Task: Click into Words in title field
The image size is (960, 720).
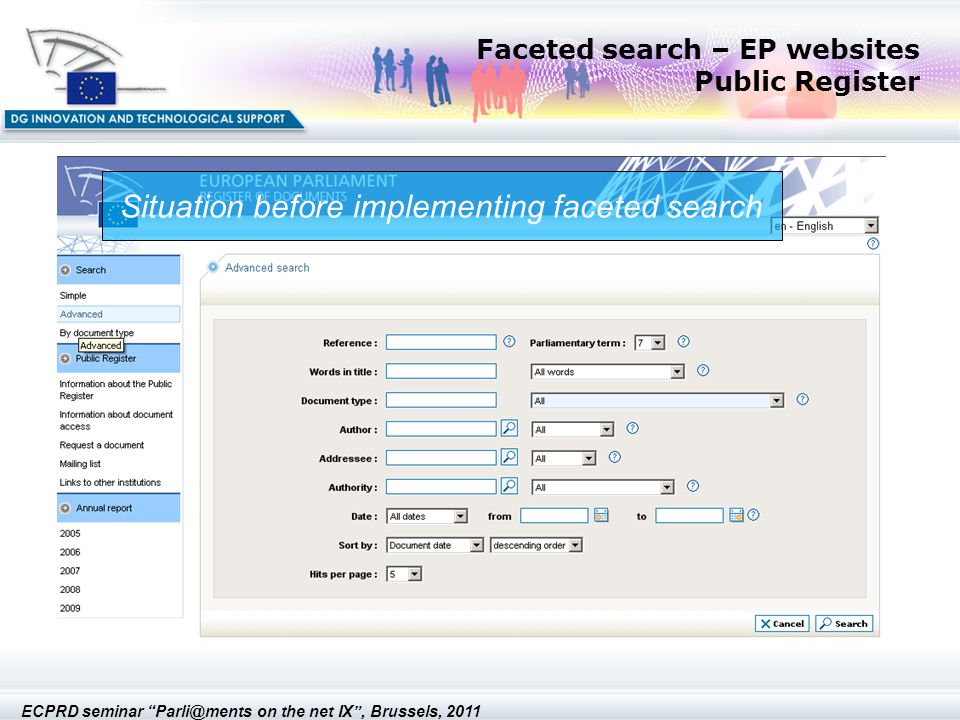Action: 441,371
